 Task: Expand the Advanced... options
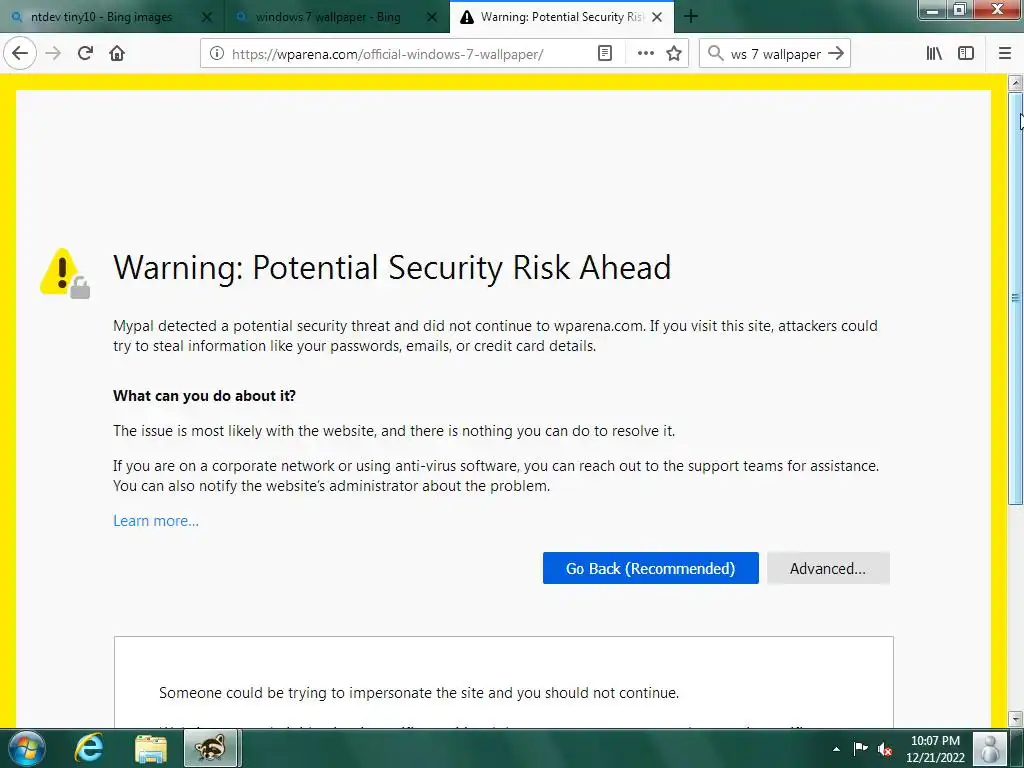828,568
